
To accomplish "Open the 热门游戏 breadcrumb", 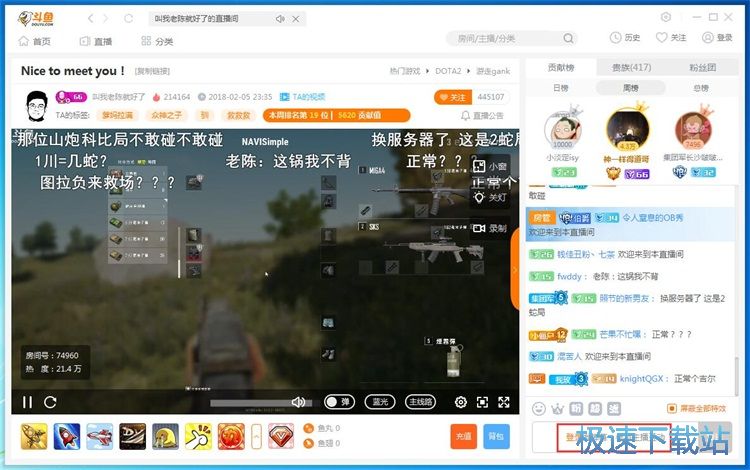I will pos(405,71).
